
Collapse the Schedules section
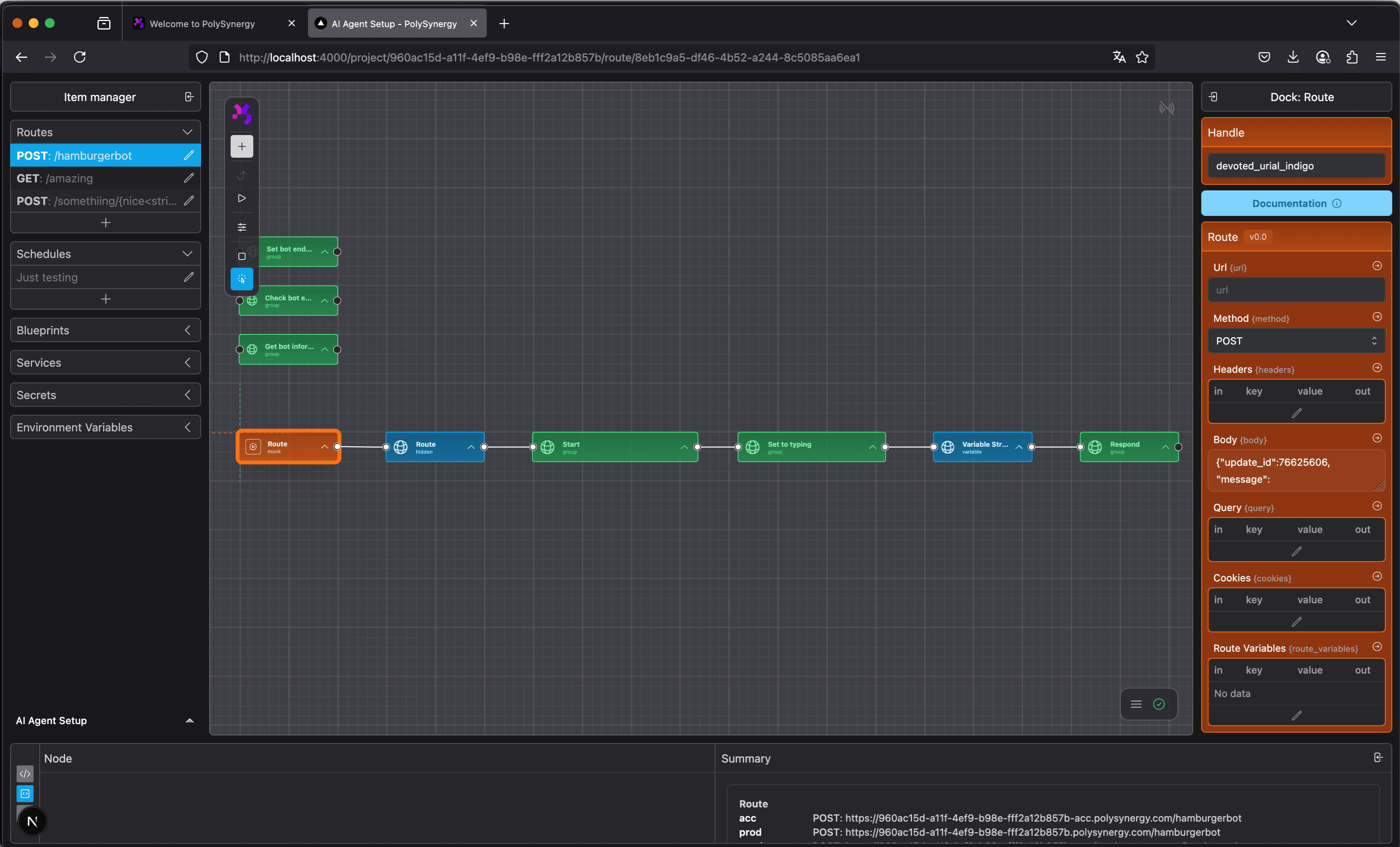187,253
